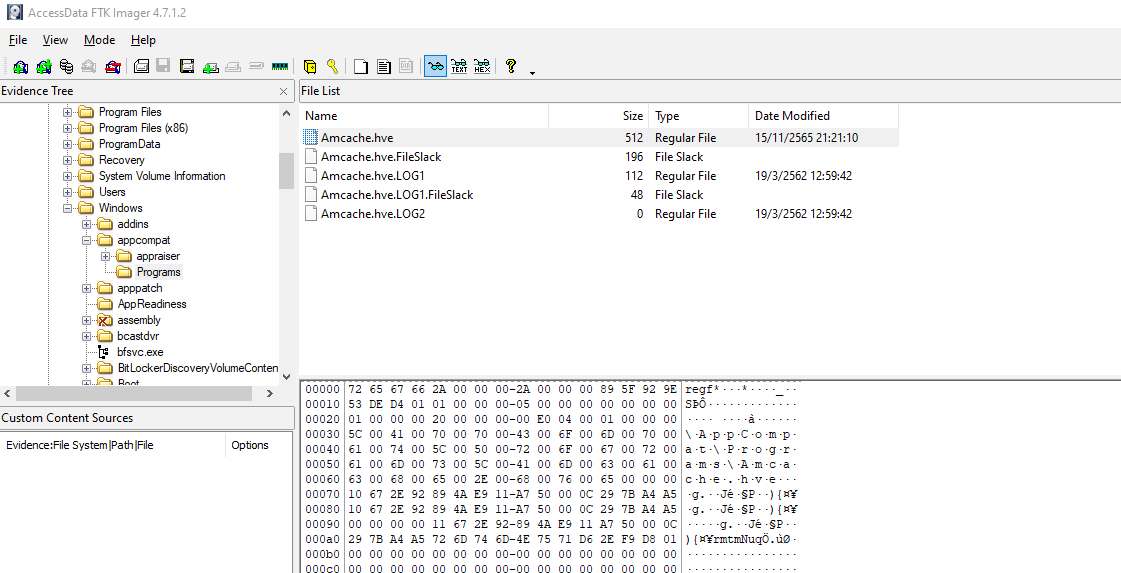1121x573 pixels.
Task: Collapse the Windows folder node
Action: pyautogui.click(x=68, y=208)
